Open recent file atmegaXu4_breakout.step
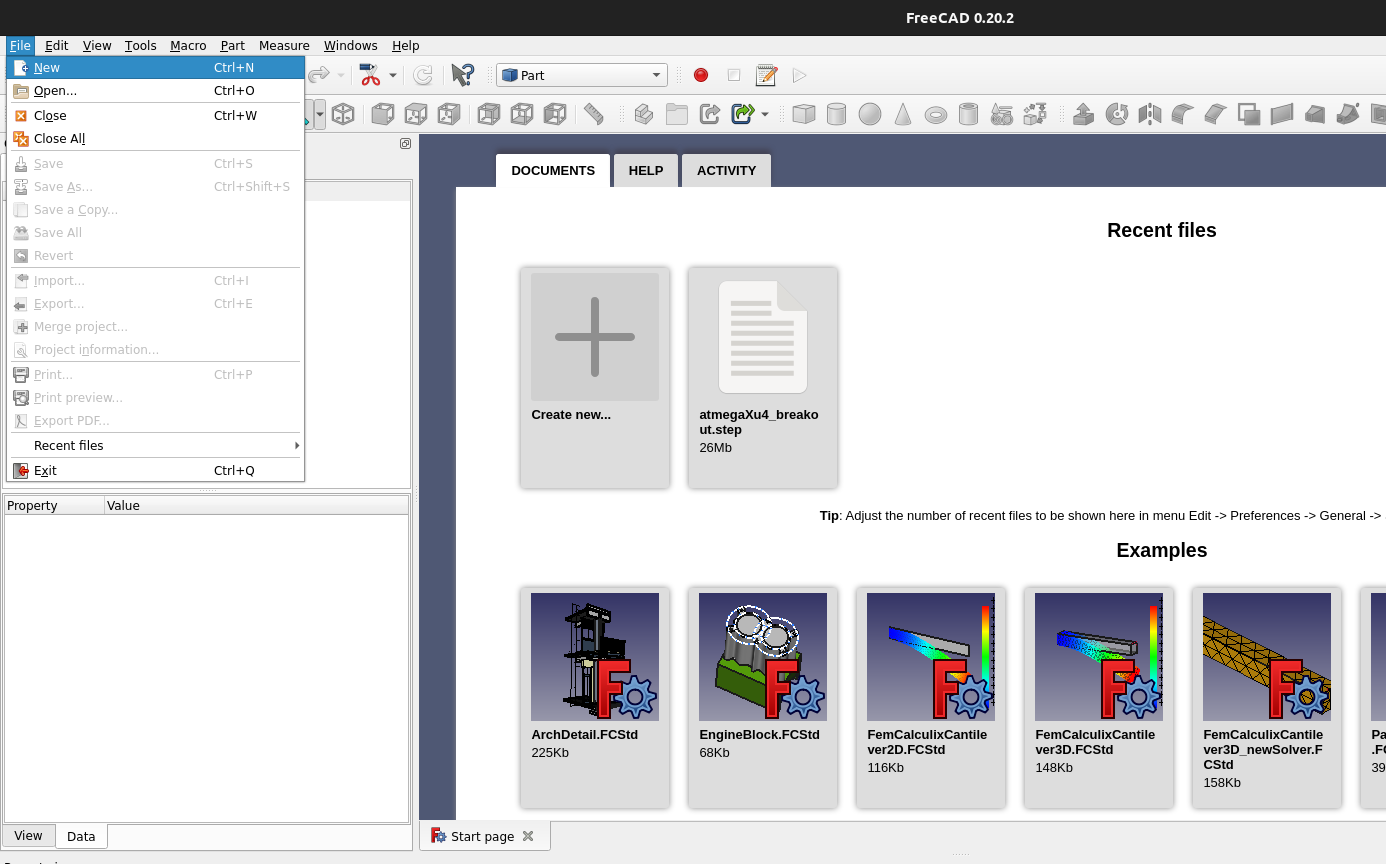The image size is (1386, 864). (x=763, y=378)
